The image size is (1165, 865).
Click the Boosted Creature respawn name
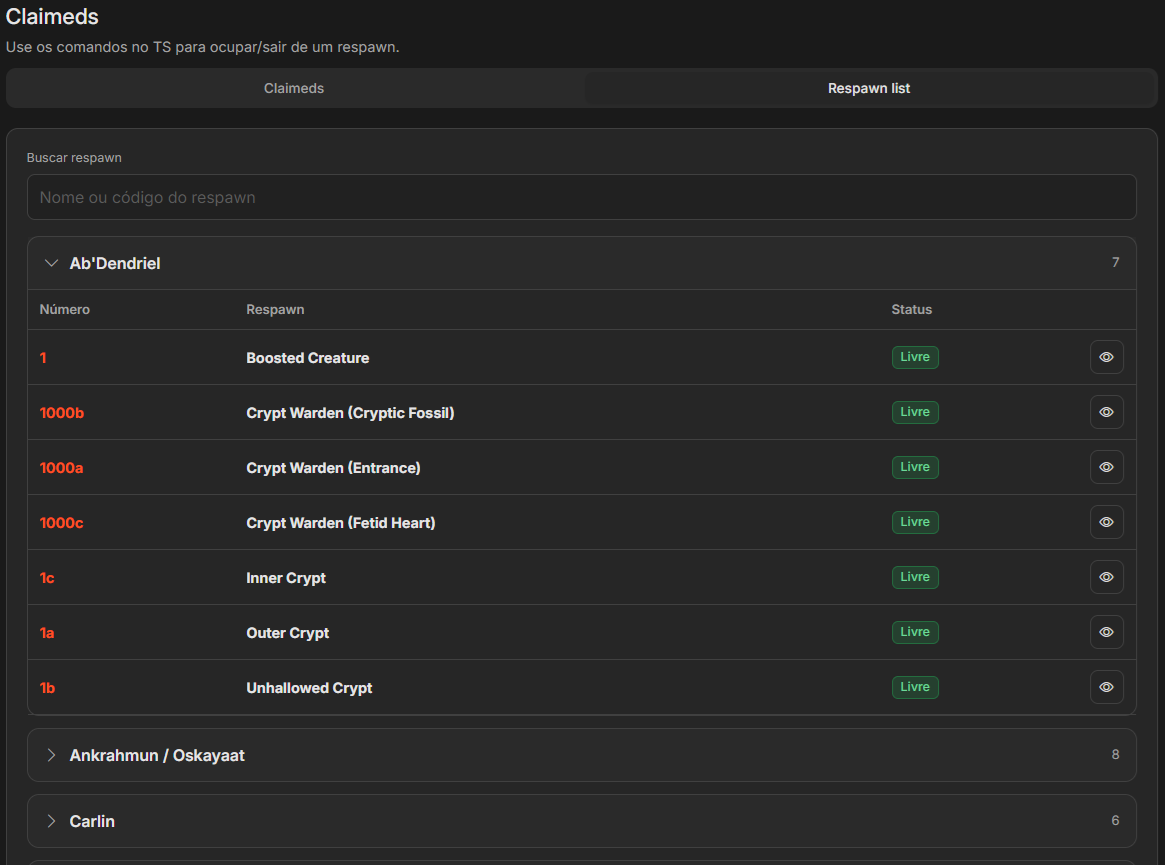point(308,358)
